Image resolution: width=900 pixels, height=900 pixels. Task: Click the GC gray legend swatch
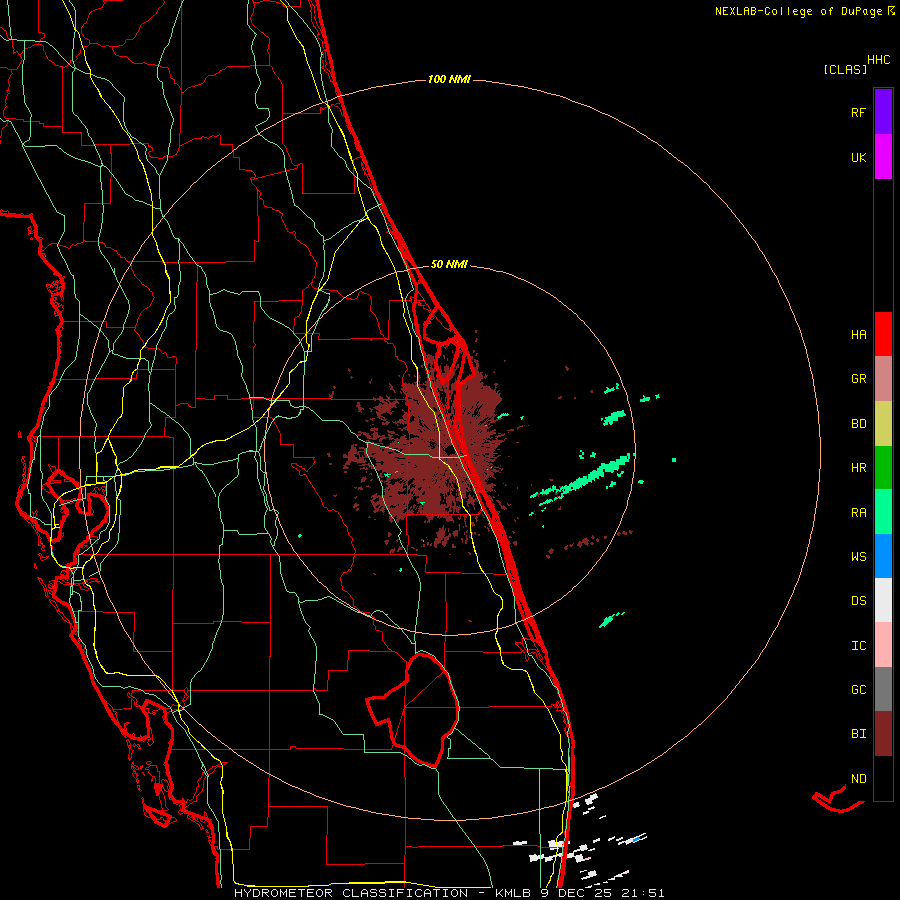883,689
